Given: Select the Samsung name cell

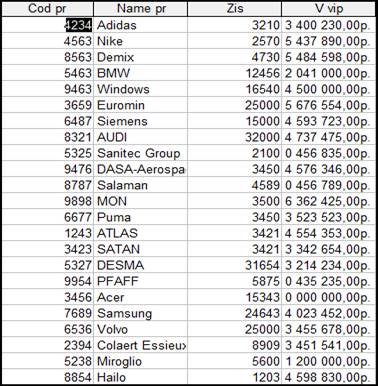Looking at the screenshot, I should 141,313.
